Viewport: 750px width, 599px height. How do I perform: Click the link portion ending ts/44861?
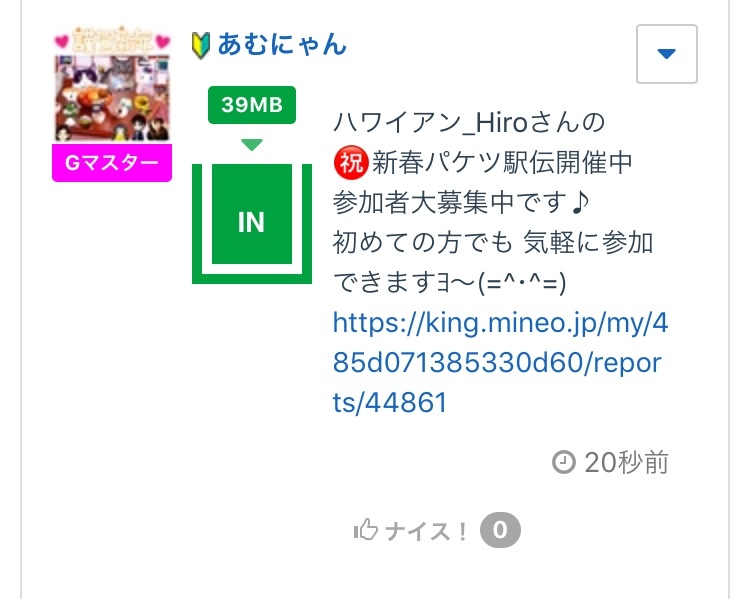click(x=390, y=402)
